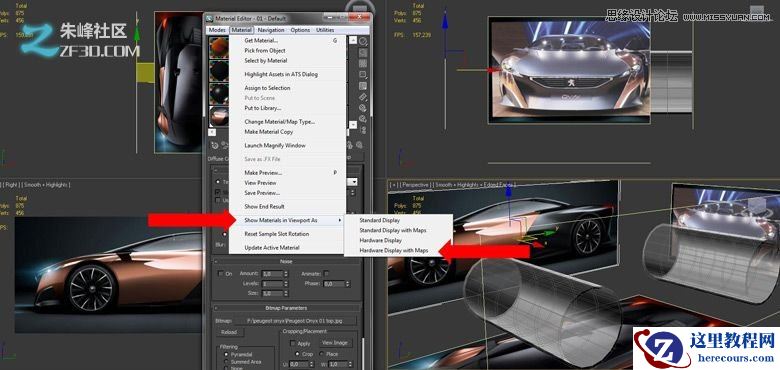
Task: Click the Select by Material side icon
Action: pyautogui.click(x=363, y=118)
